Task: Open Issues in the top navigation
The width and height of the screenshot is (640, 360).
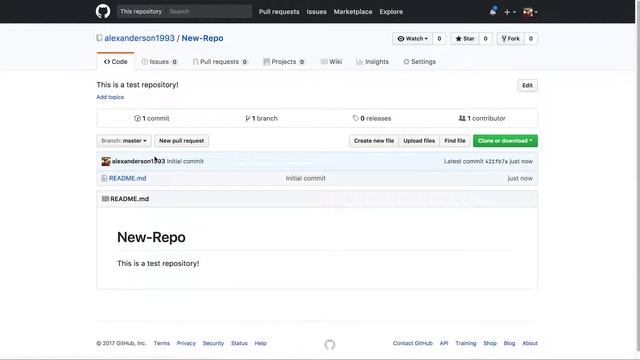Action: [x=316, y=12]
